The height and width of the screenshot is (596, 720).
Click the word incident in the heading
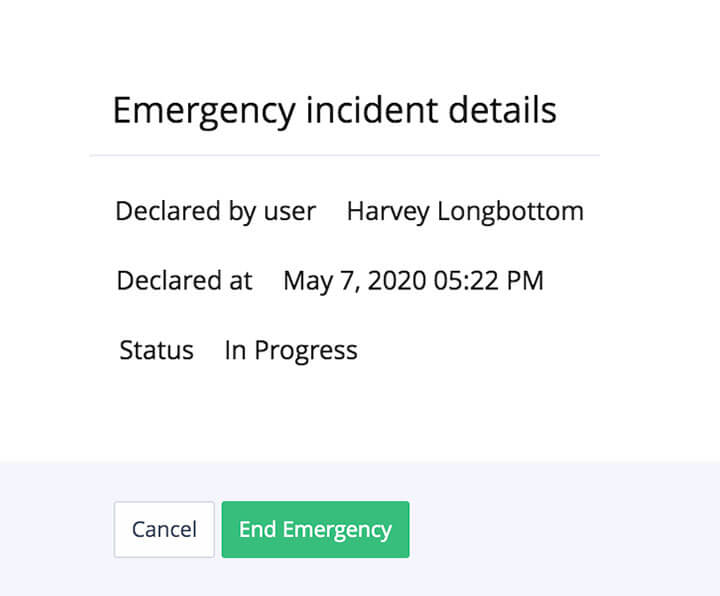pyautogui.click(x=371, y=109)
